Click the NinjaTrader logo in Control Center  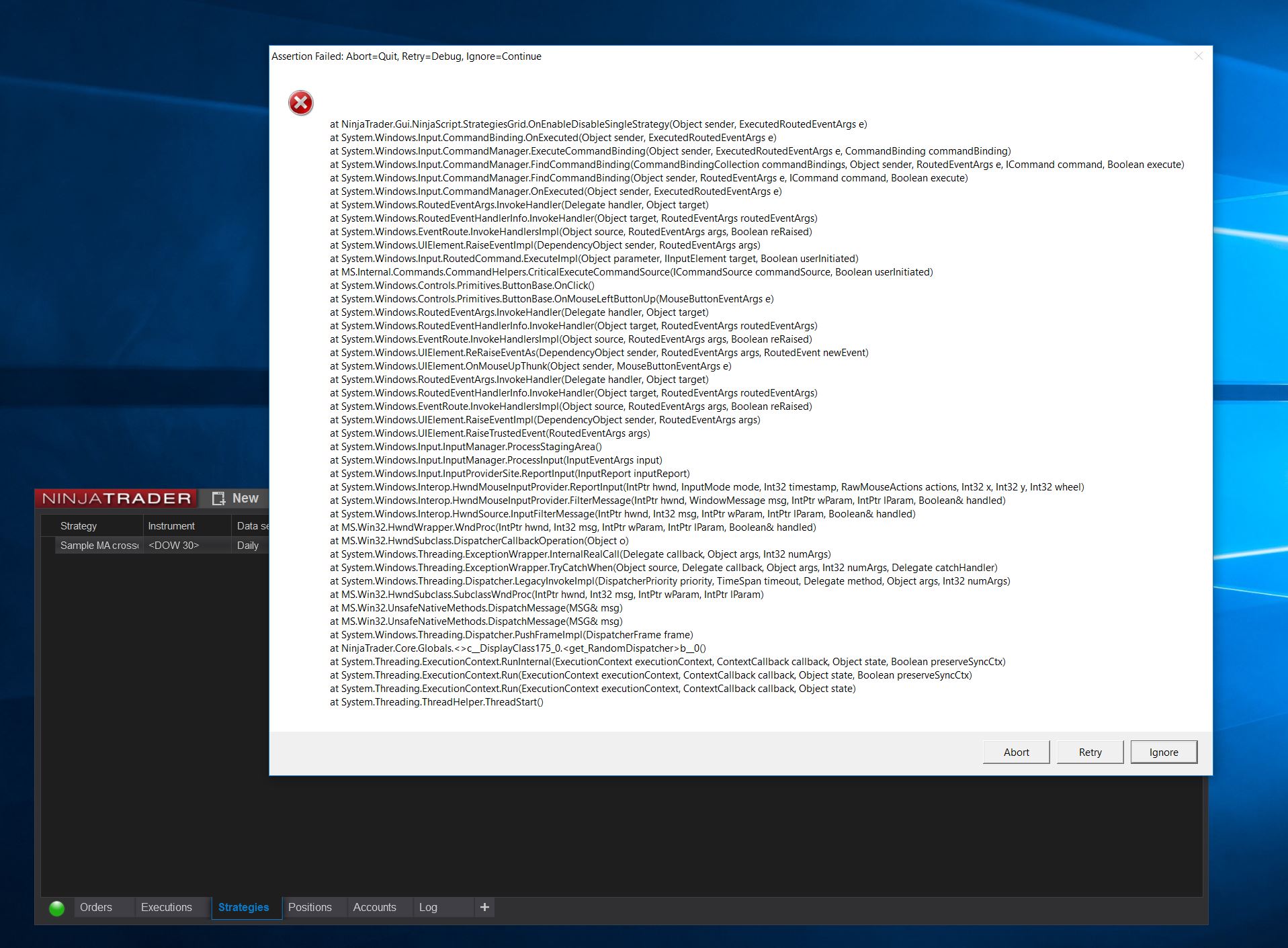pyautogui.click(x=116, y=498)
